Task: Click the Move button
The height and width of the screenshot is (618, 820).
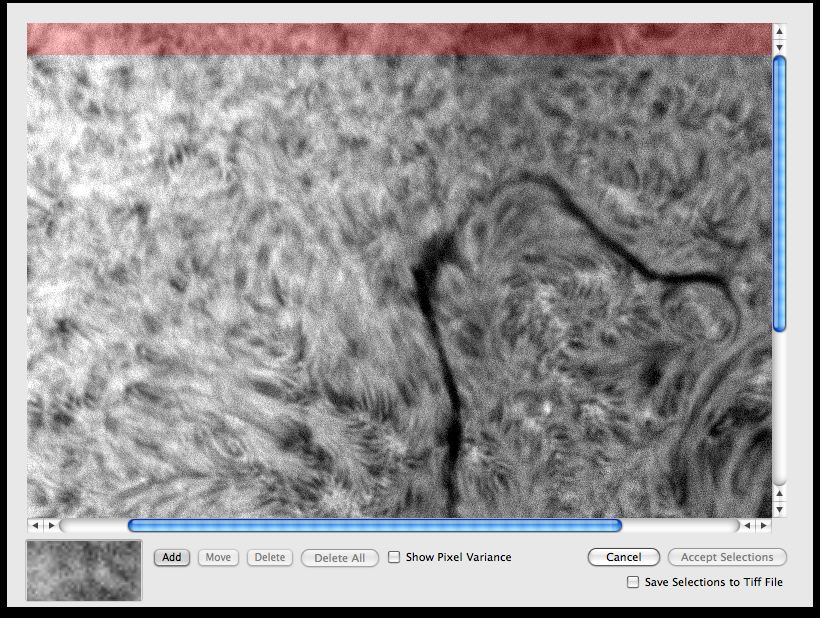Action: coord(218,557)
